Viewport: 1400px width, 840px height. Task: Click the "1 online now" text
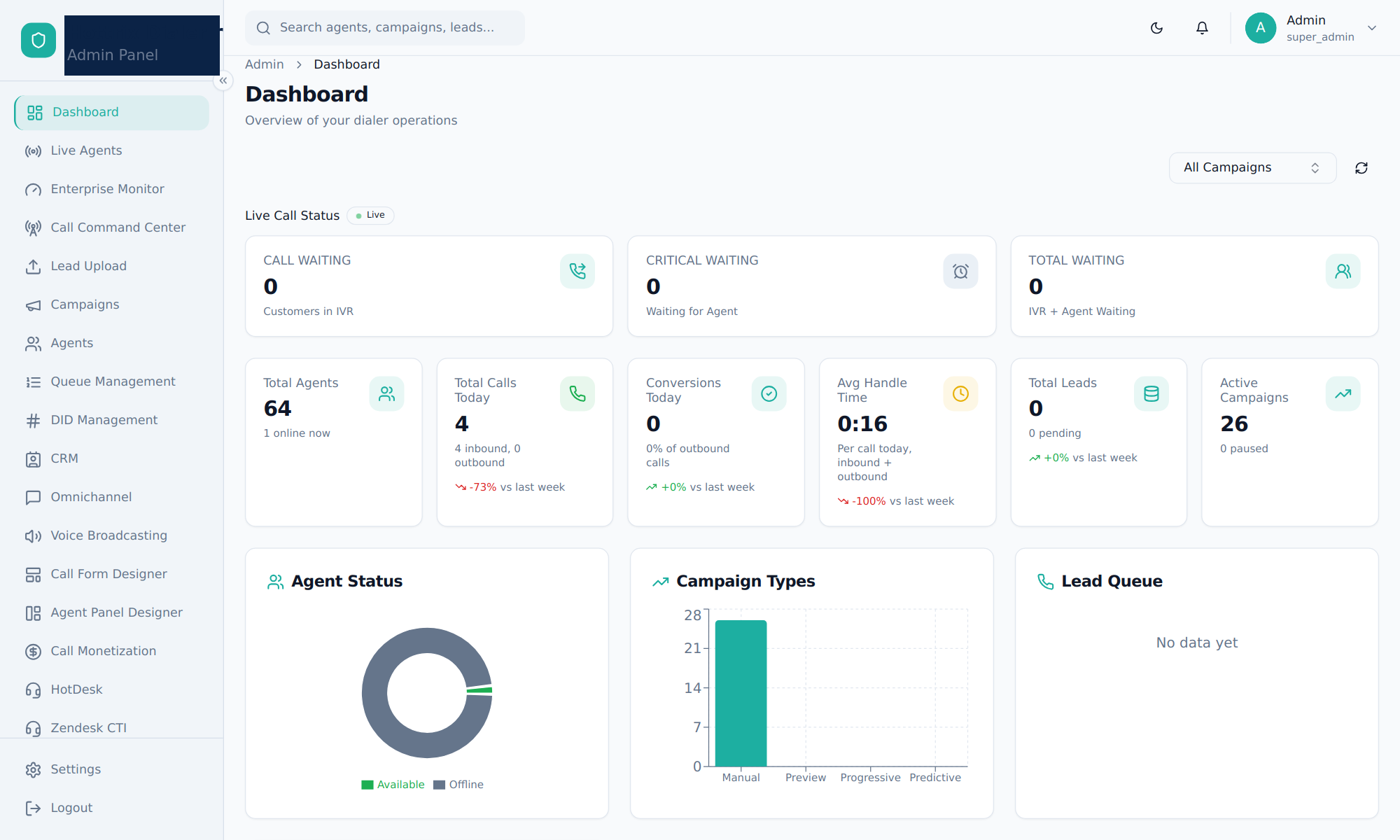pos(297,433)
